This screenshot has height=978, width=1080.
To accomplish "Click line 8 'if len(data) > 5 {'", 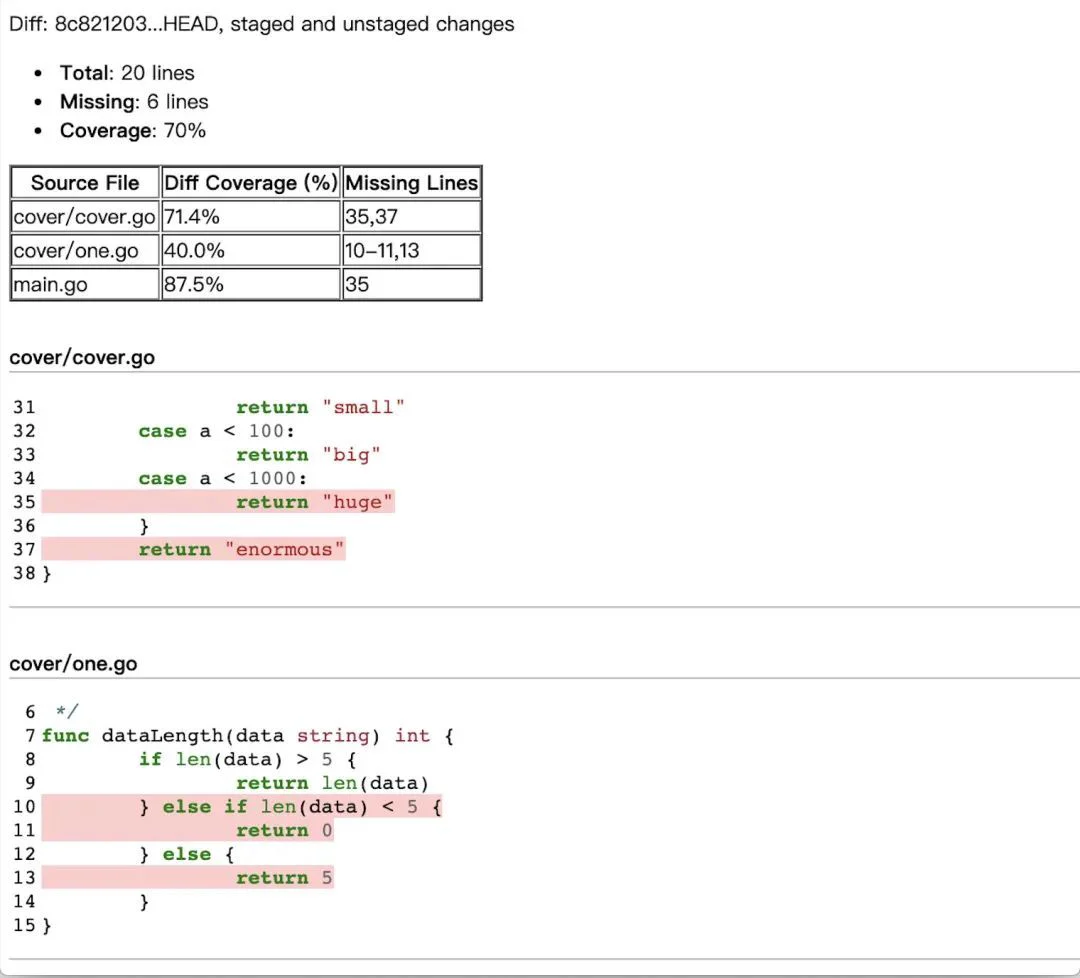I will 247,760.
